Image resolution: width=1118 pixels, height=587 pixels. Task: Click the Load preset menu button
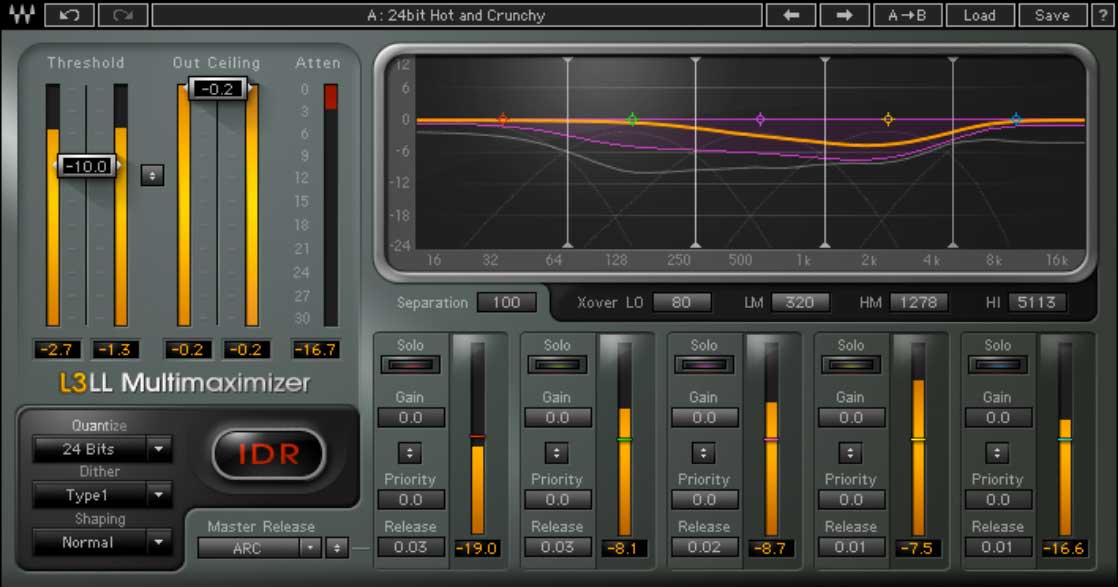[x=979, y=15]
